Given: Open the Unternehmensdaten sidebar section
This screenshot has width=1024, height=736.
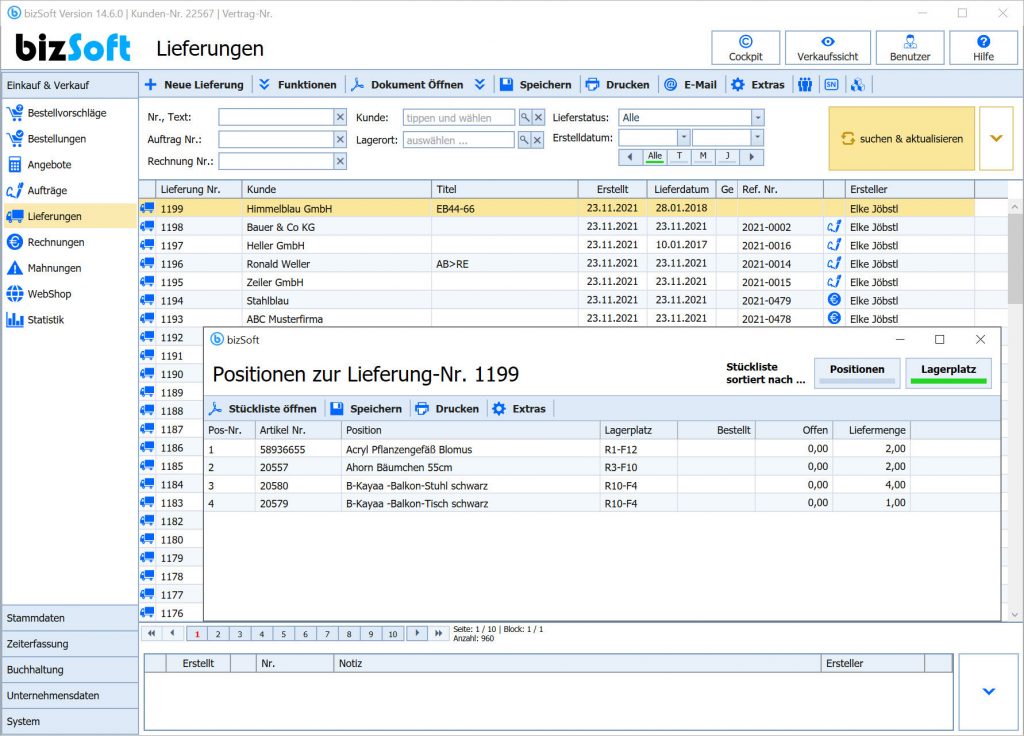Looking at the screenshot, I should tap(70, 696).
